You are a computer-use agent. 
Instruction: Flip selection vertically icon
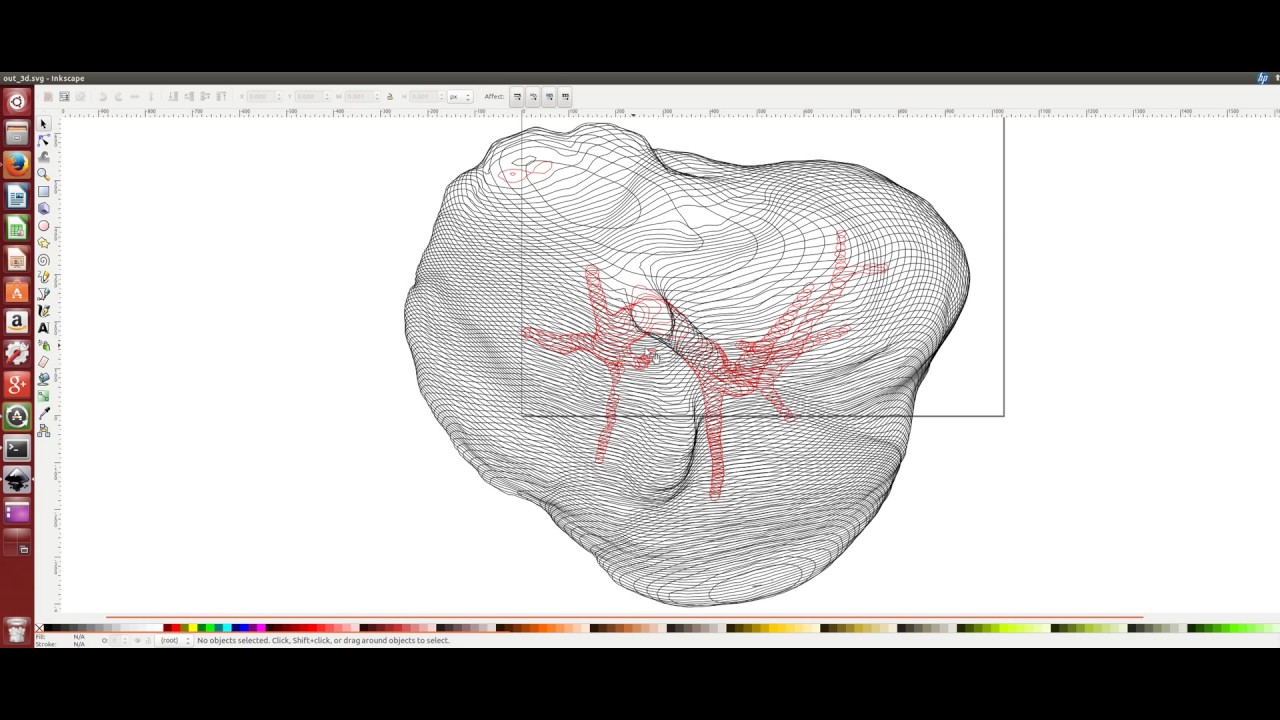pyautogui.click(x=151, y=97)
